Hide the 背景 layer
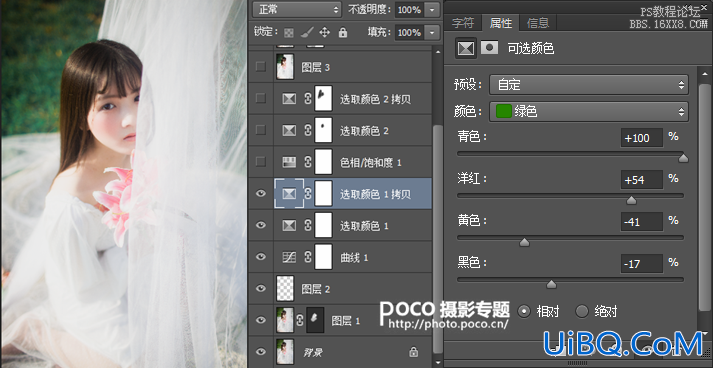 coord(261,352)
